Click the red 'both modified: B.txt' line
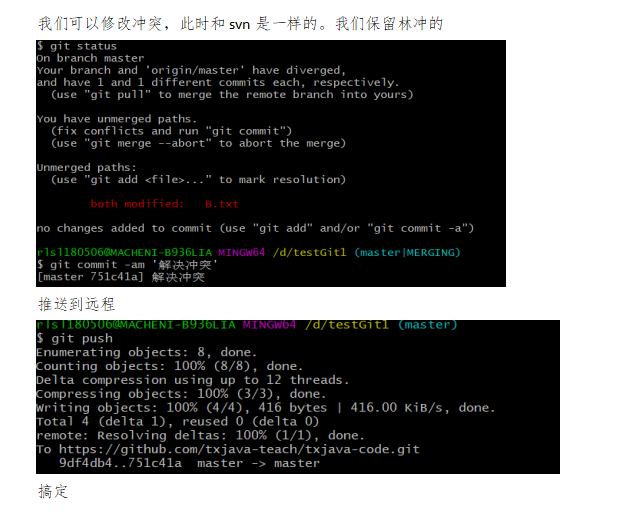This screenshot has width=635, height=524. (x=164, y=204)
